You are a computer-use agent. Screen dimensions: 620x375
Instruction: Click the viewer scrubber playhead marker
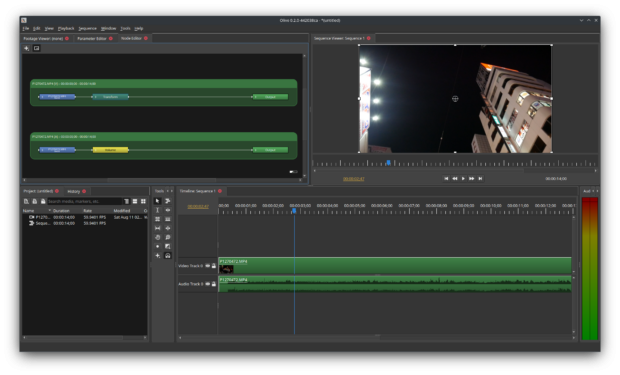pos(389,163)
